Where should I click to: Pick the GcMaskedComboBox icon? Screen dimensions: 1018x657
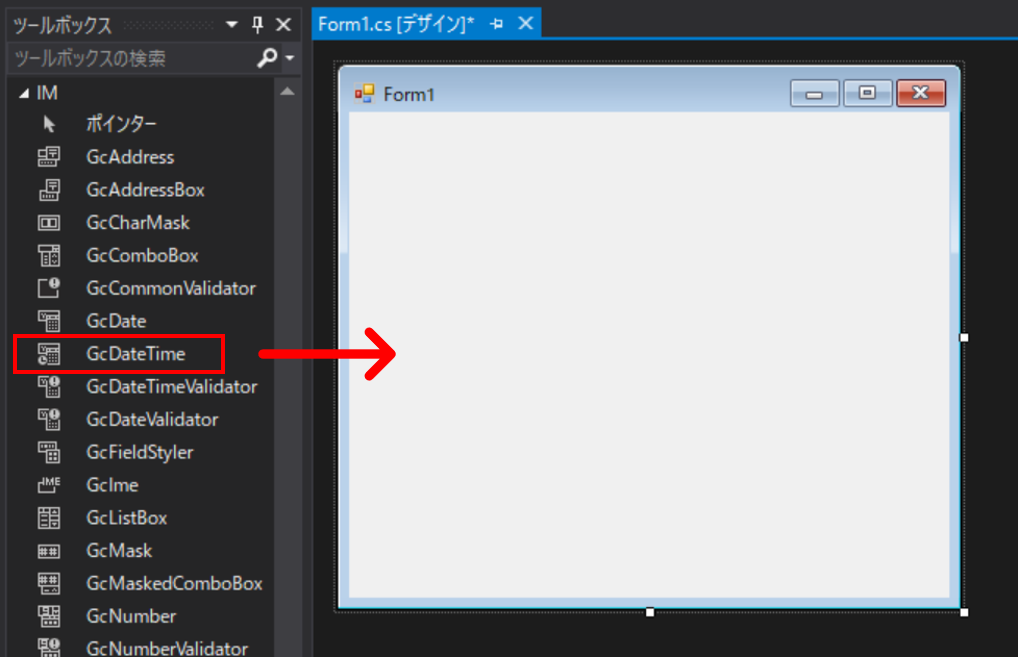(x=49, y=583)
